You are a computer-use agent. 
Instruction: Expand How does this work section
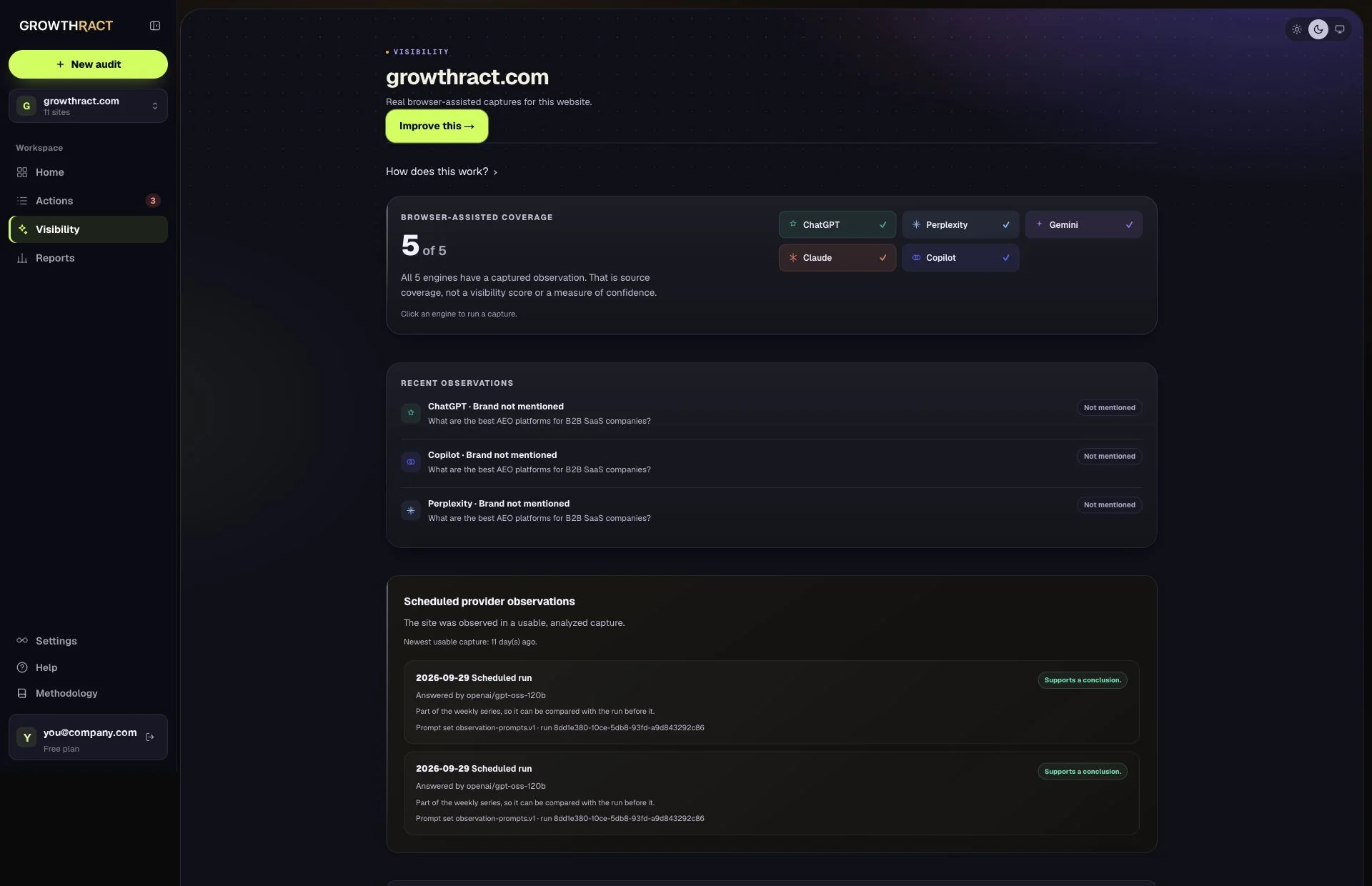click(x=442, y=171)
